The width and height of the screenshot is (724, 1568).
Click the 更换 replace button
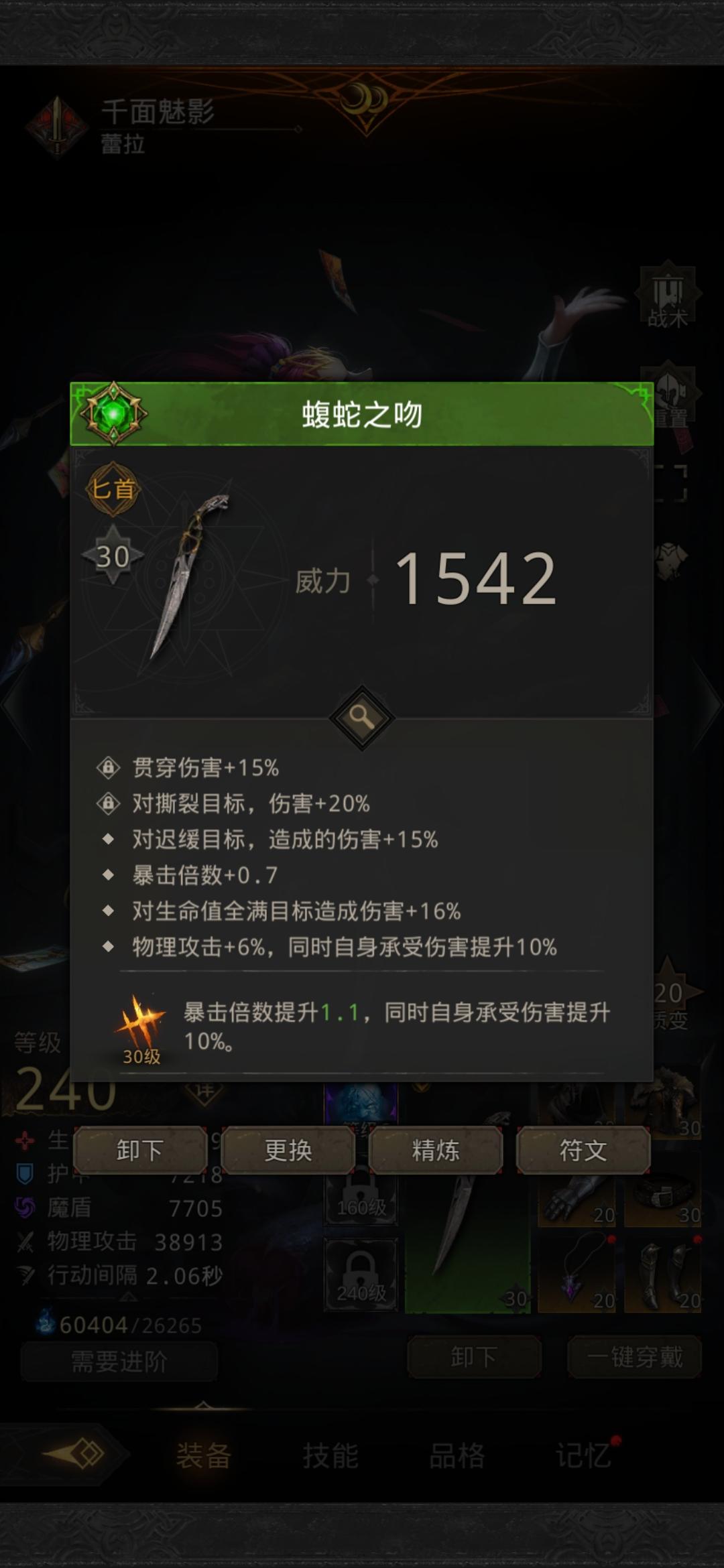[x=288, y=1150]
